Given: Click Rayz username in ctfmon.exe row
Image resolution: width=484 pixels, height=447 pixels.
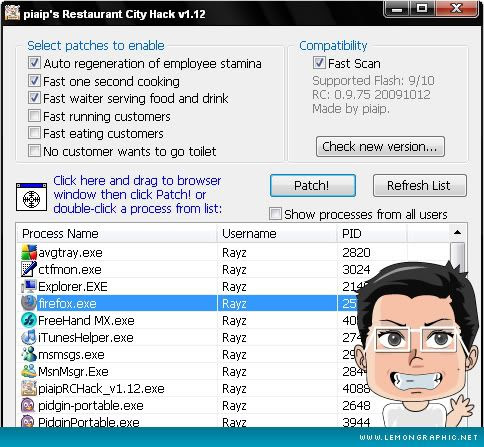Looking at the screenshot, I should pyautogui.click(x=234, y=270).
